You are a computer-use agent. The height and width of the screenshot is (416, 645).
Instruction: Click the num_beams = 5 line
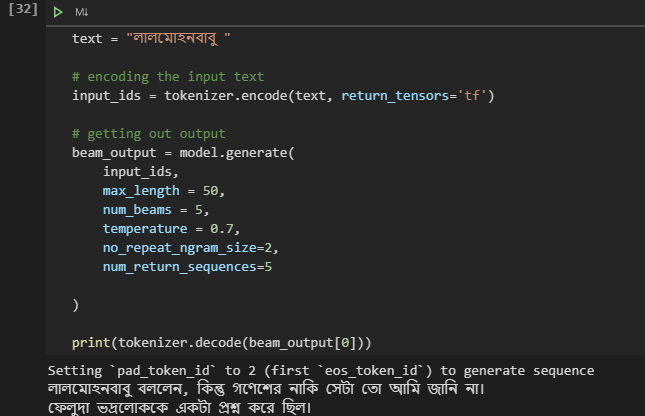click(156, 210)
